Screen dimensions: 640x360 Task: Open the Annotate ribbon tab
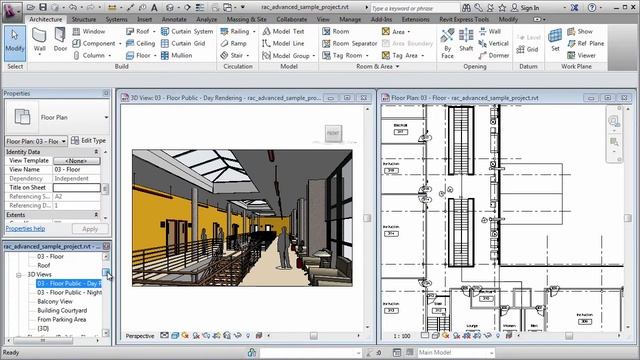click(174, 19)
